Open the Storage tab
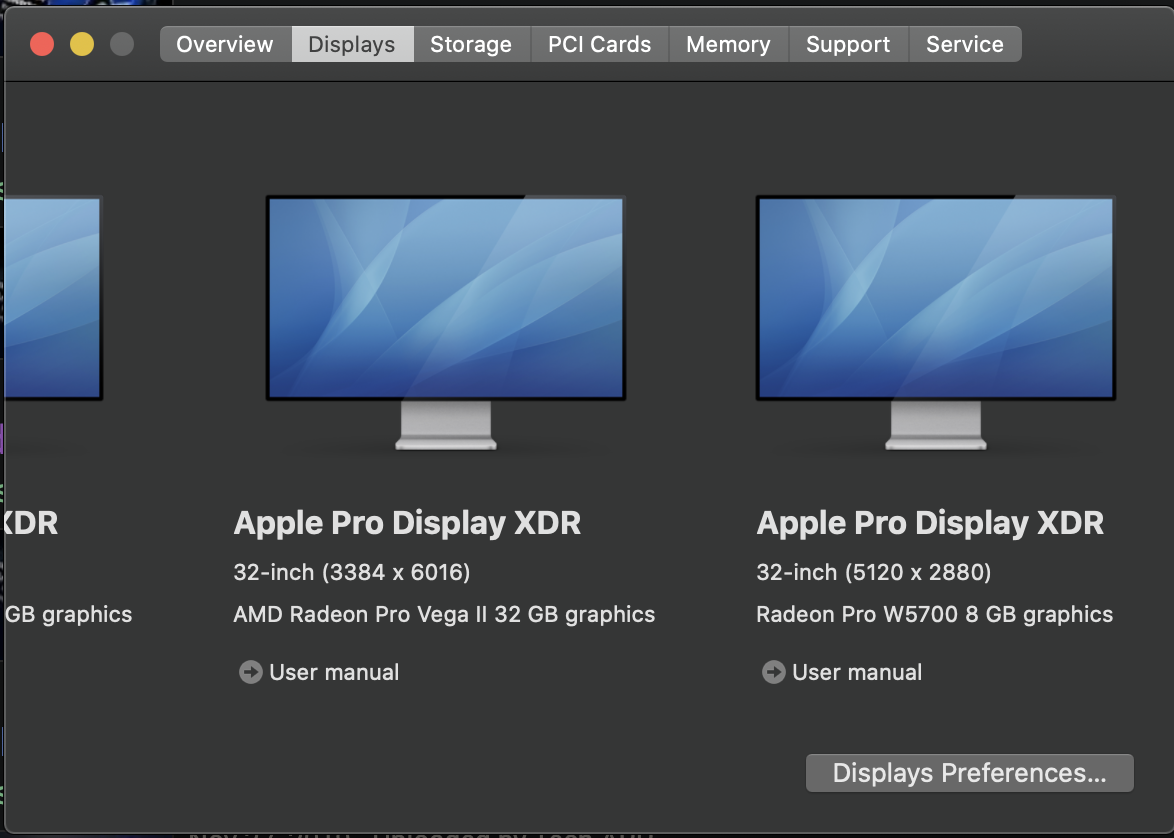The width and height of the screenshot is (1174, 838). (x=472, y=44)
